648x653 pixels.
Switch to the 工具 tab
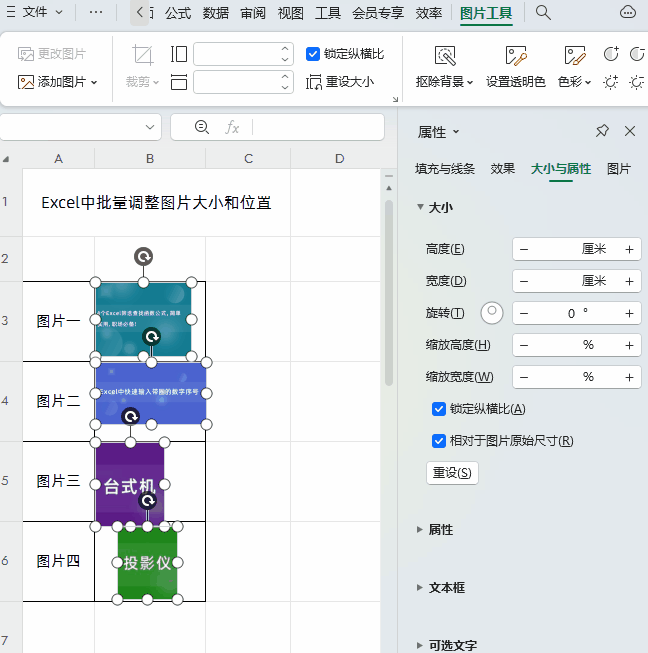pos(328,13)
